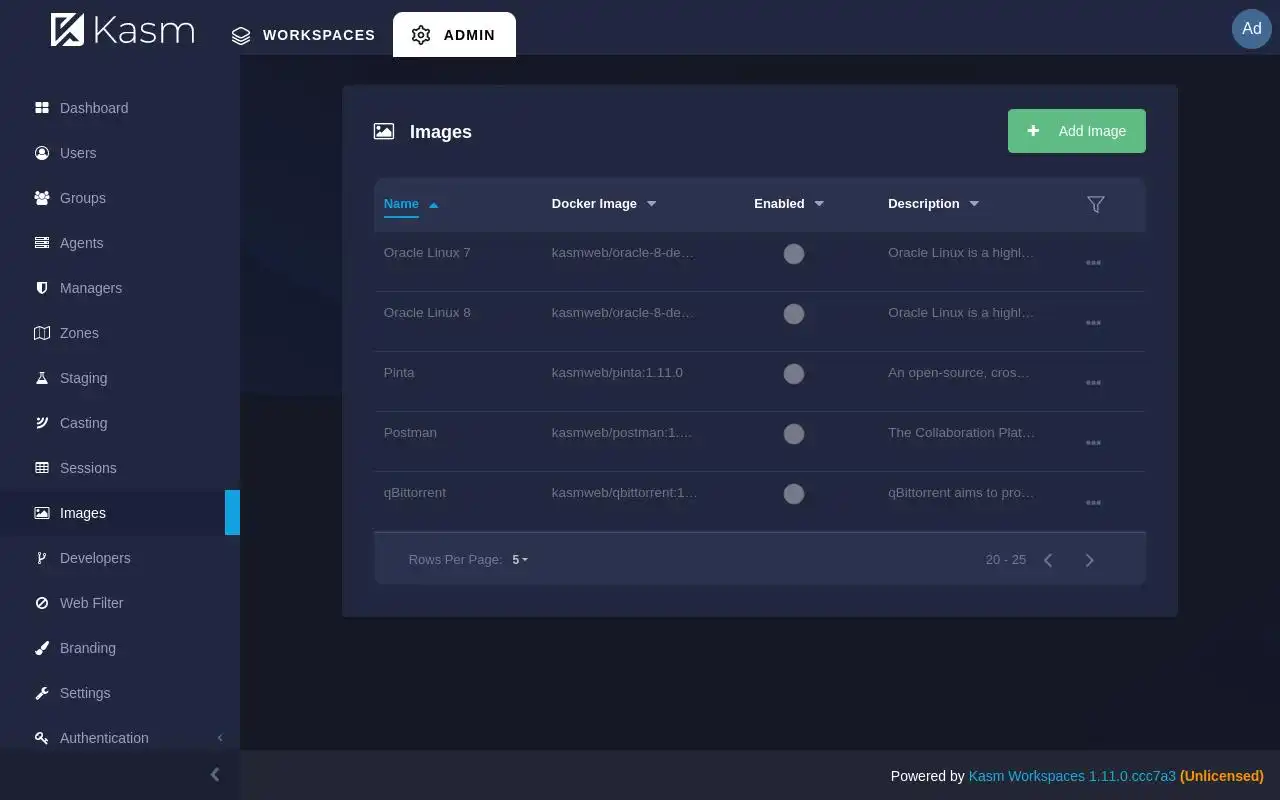
Task: Click the Postman name cell
Action: (x=410, y=433)
